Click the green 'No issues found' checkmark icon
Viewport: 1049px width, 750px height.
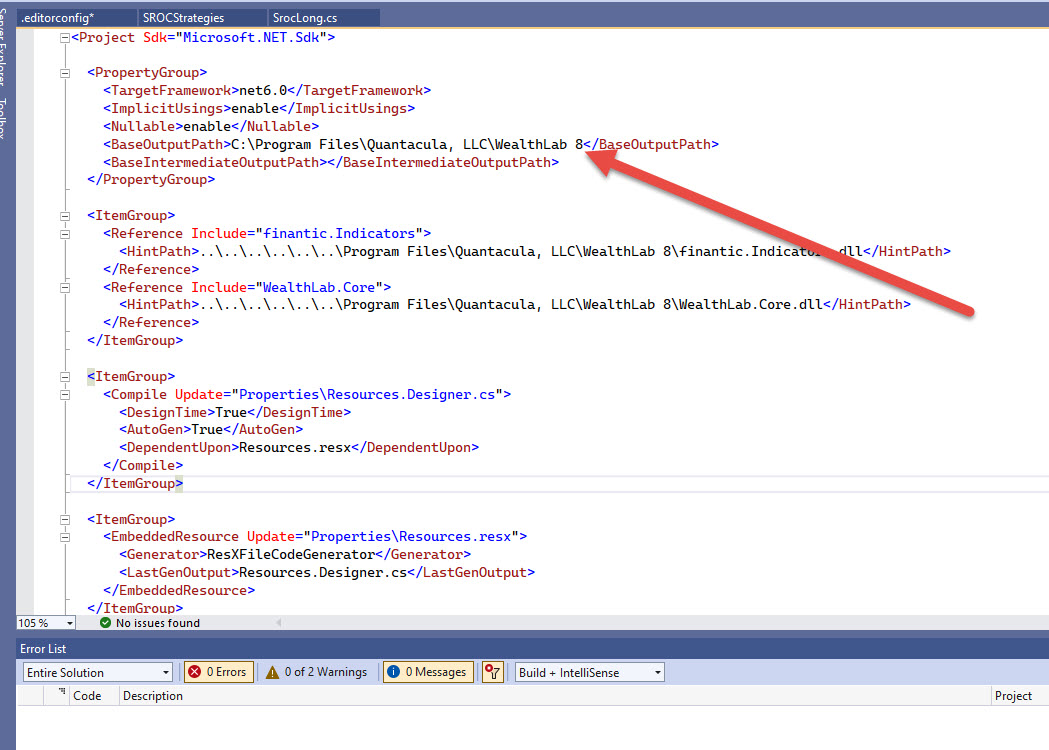click(105, 623)
